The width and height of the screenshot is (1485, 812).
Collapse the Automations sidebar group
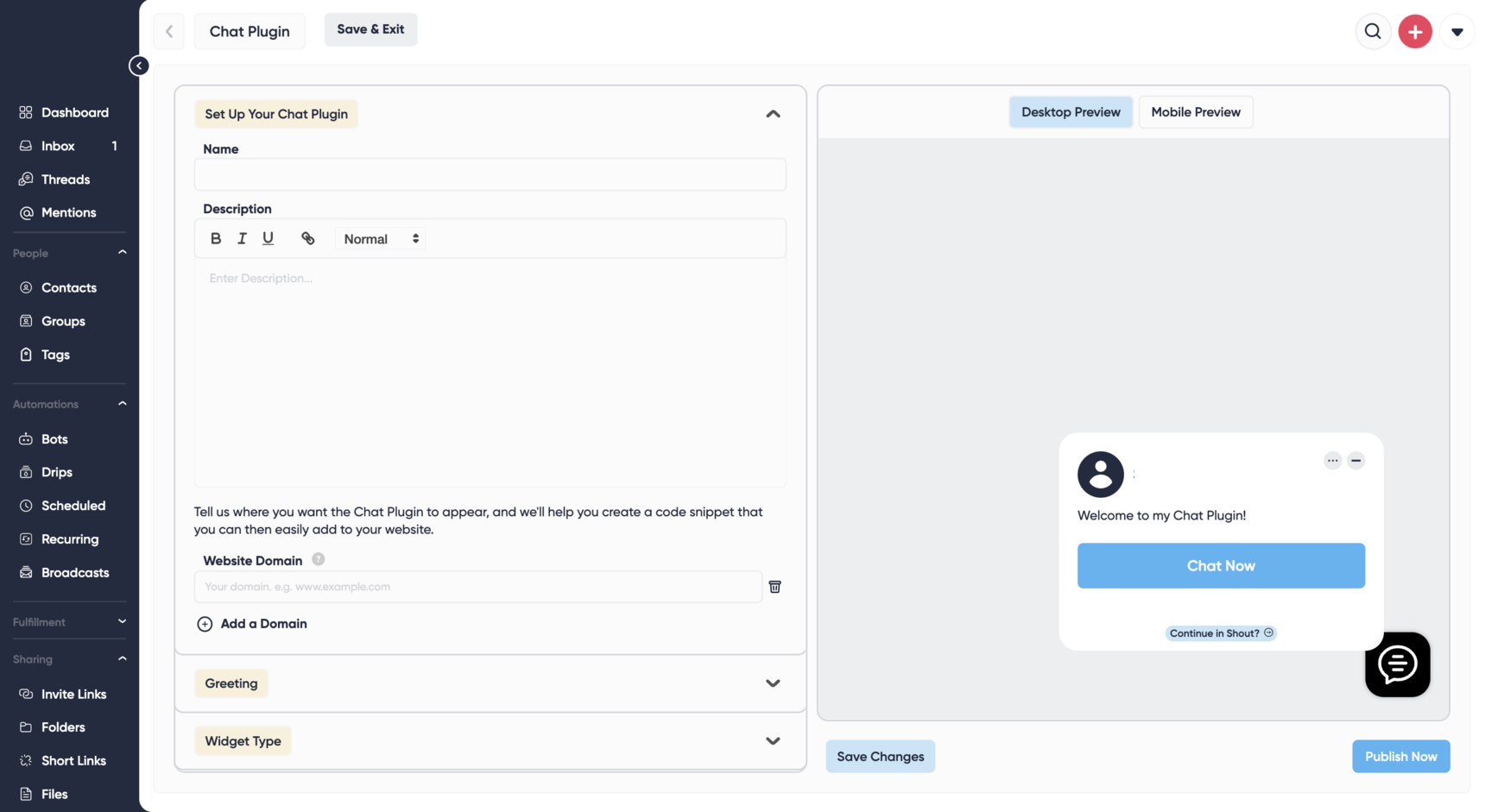(122, 404)
